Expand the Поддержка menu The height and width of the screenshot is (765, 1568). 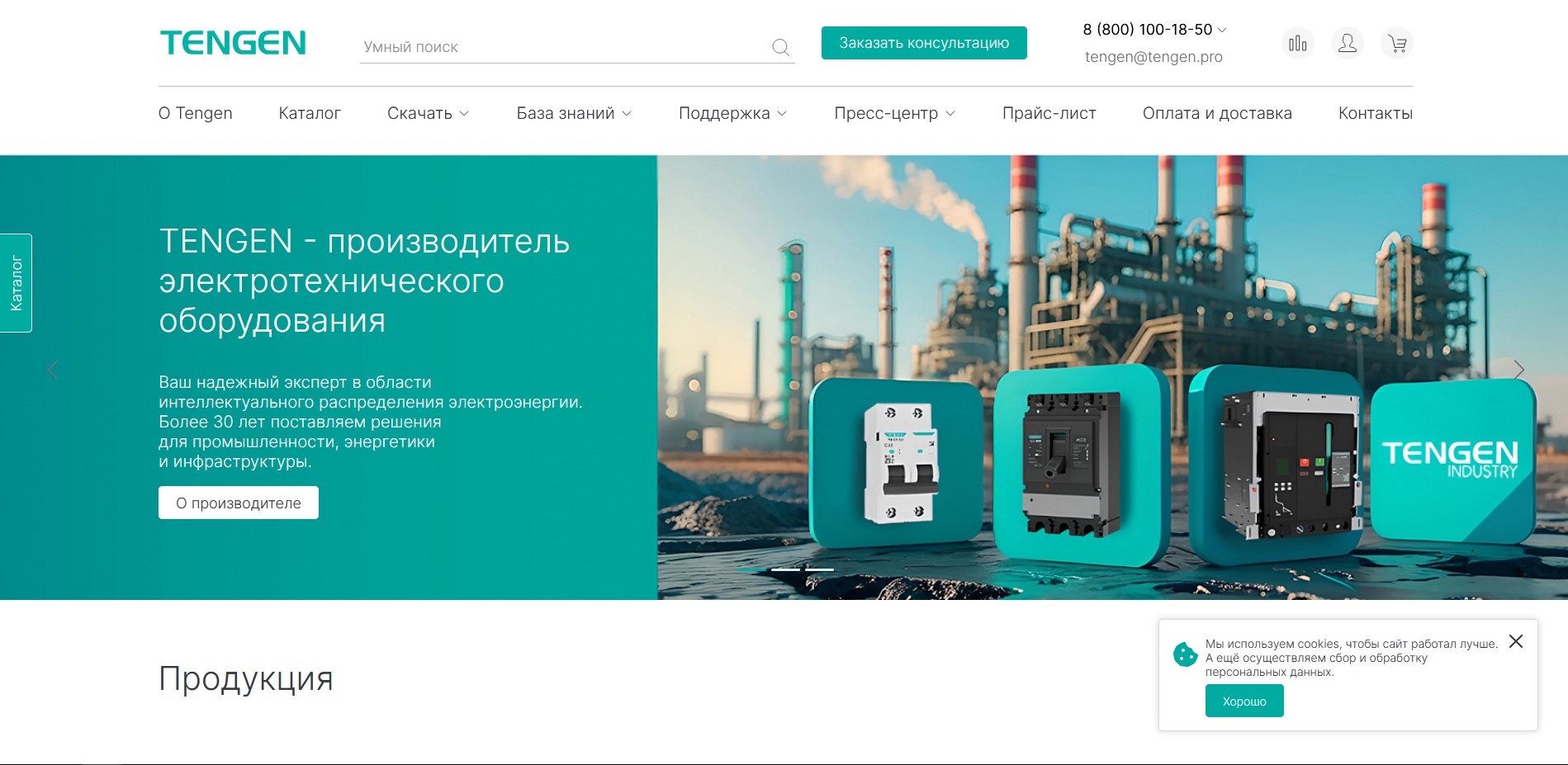coord(732,113)
